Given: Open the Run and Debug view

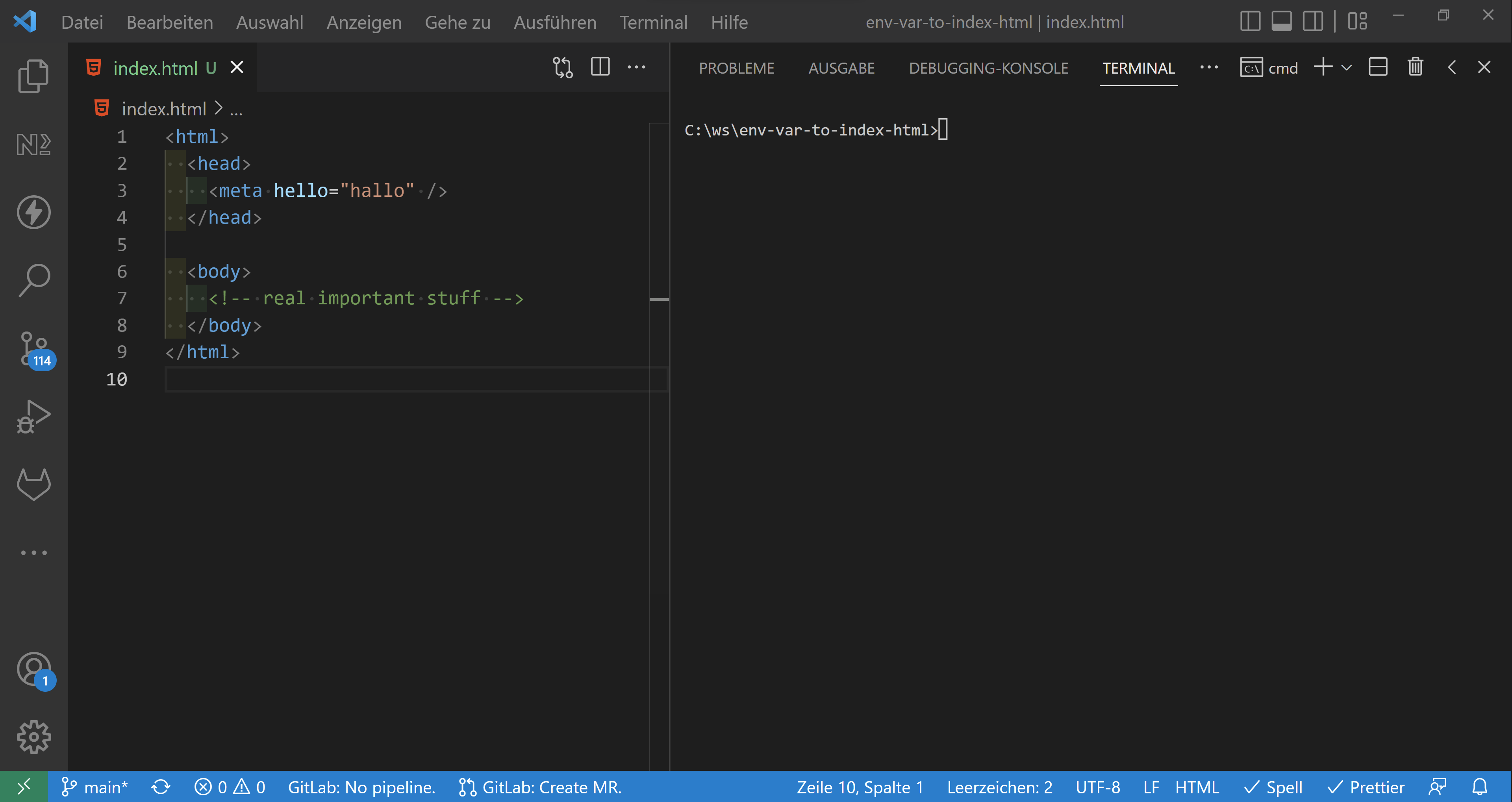Looking at the screenshot, I should (x=33, y=417).
